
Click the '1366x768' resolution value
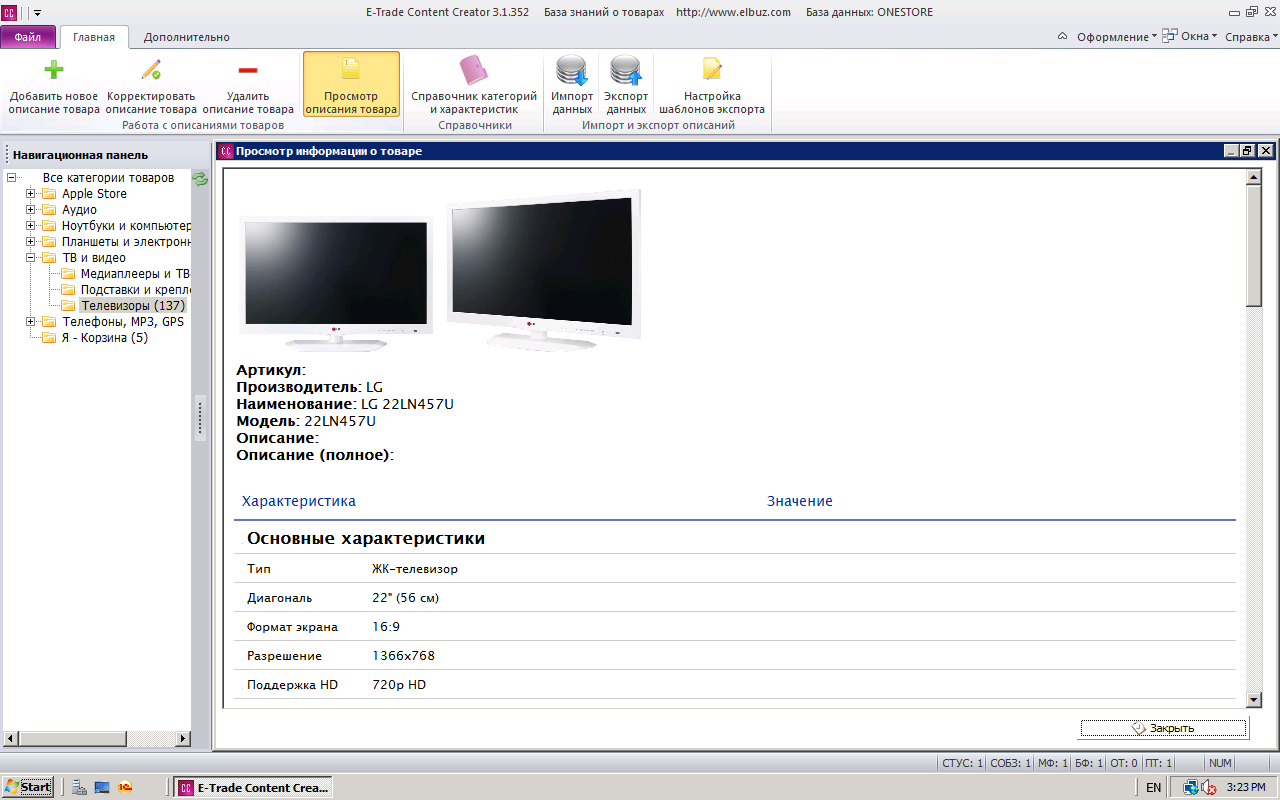403,656
